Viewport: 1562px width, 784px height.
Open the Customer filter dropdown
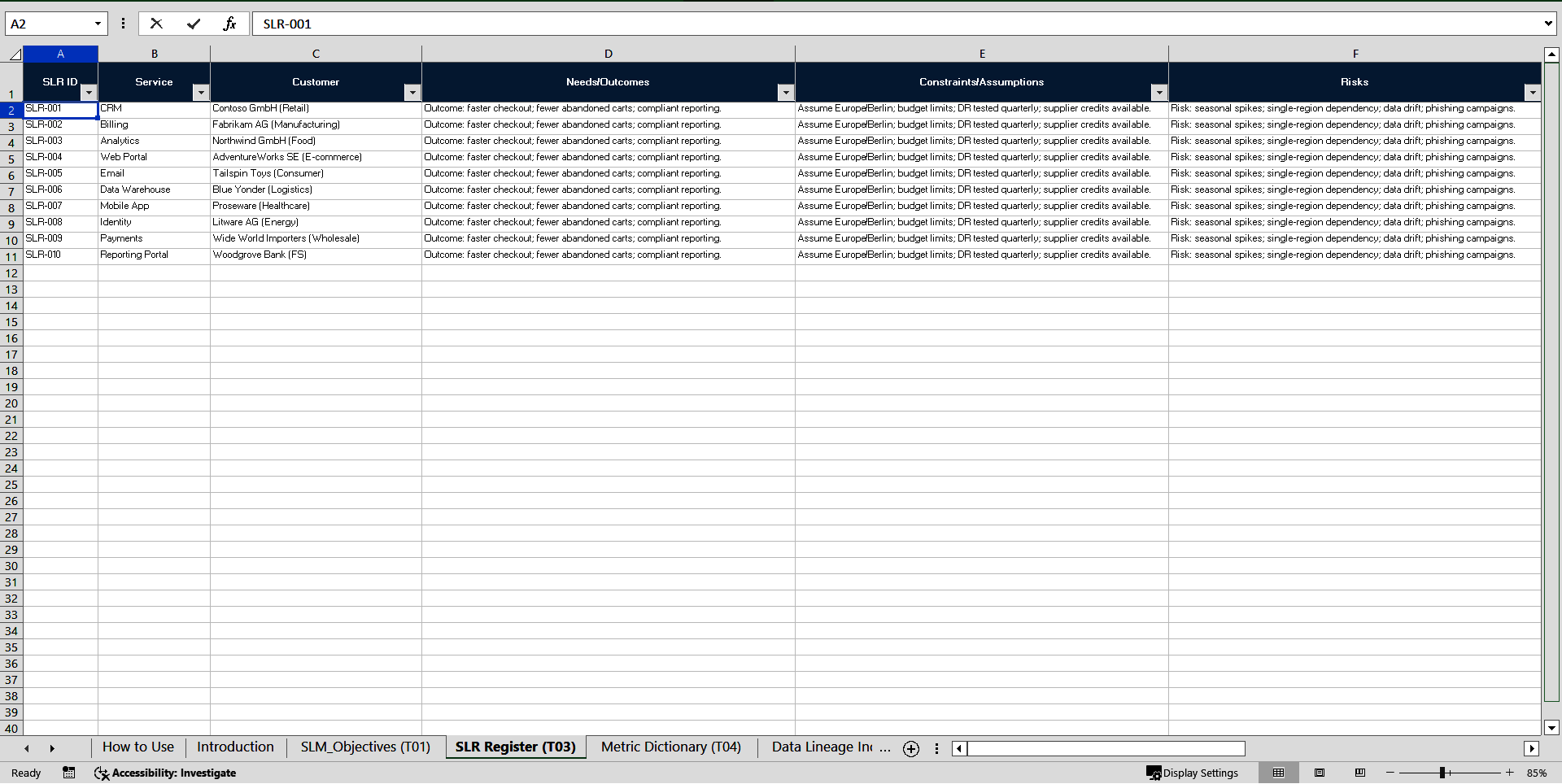pyautogui.click(x=412, y=93)
